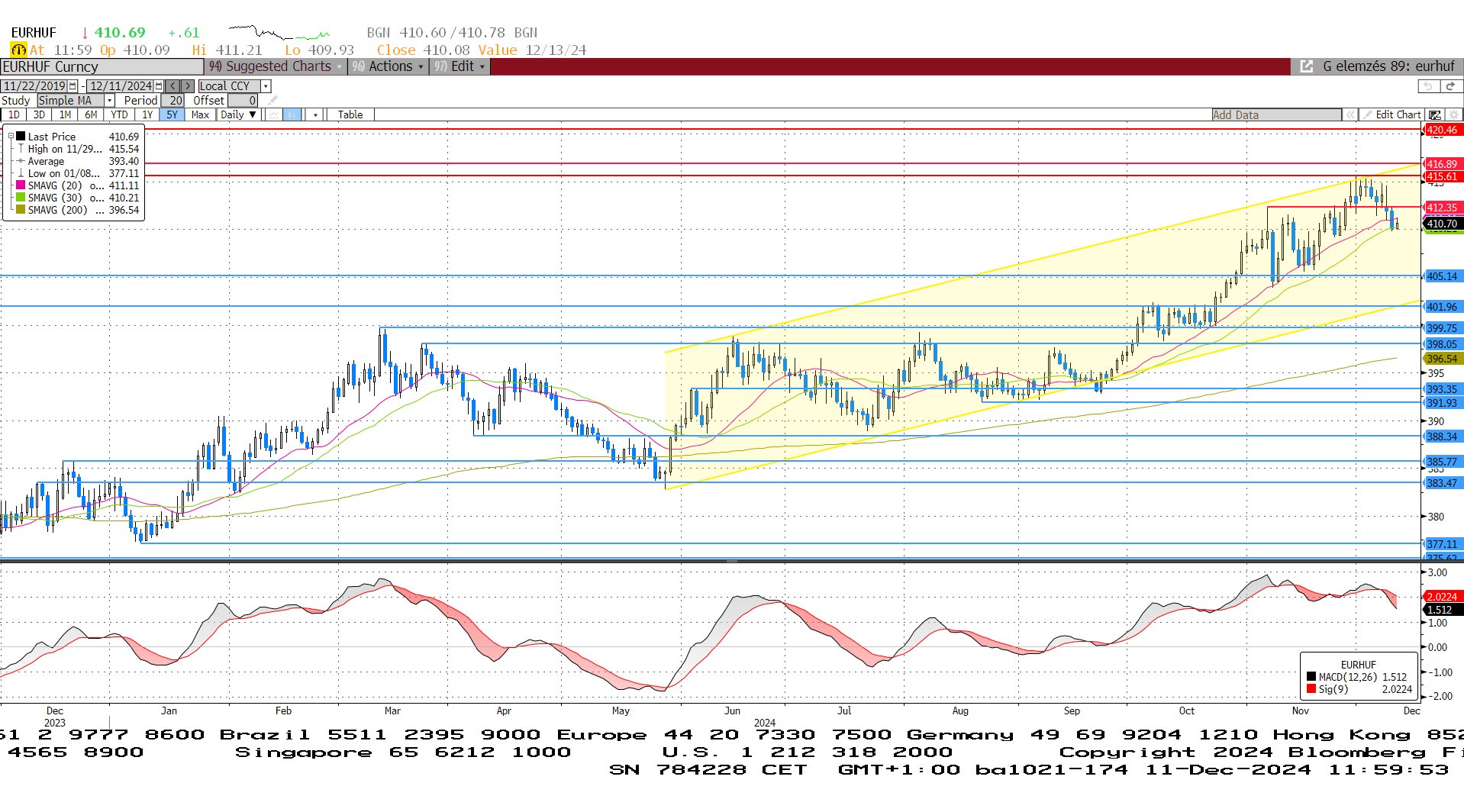Open the chart type options dropdown arrow
The image size is (1464, 812).
click(314, 114)
